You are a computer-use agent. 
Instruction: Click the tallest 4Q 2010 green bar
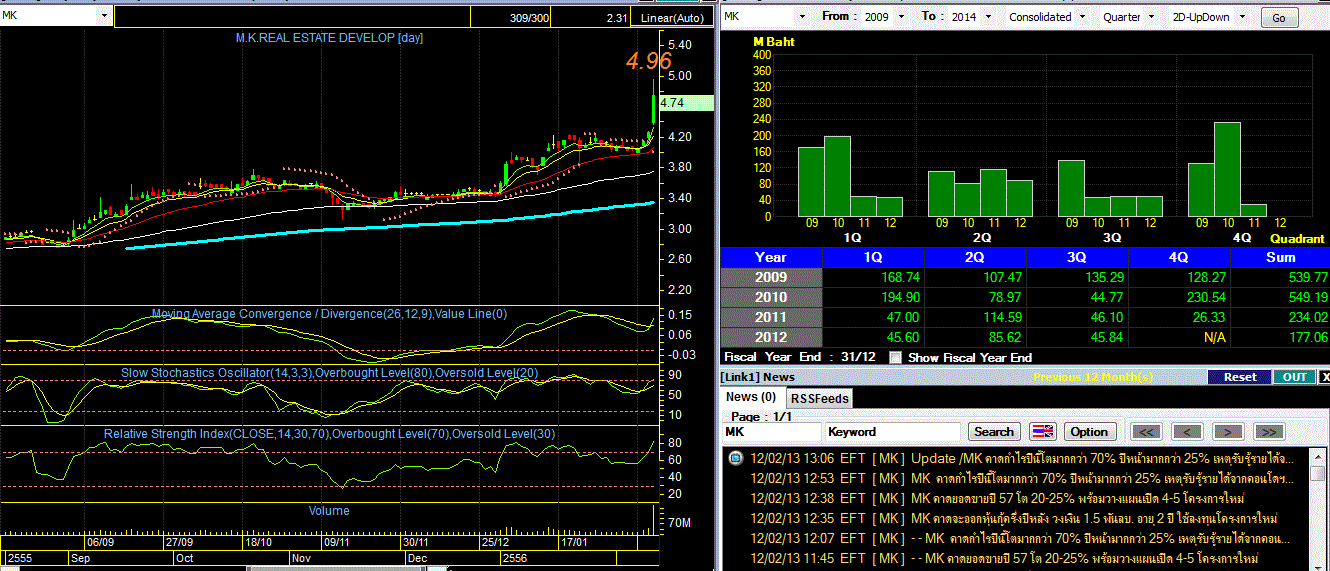(1227, 169)
